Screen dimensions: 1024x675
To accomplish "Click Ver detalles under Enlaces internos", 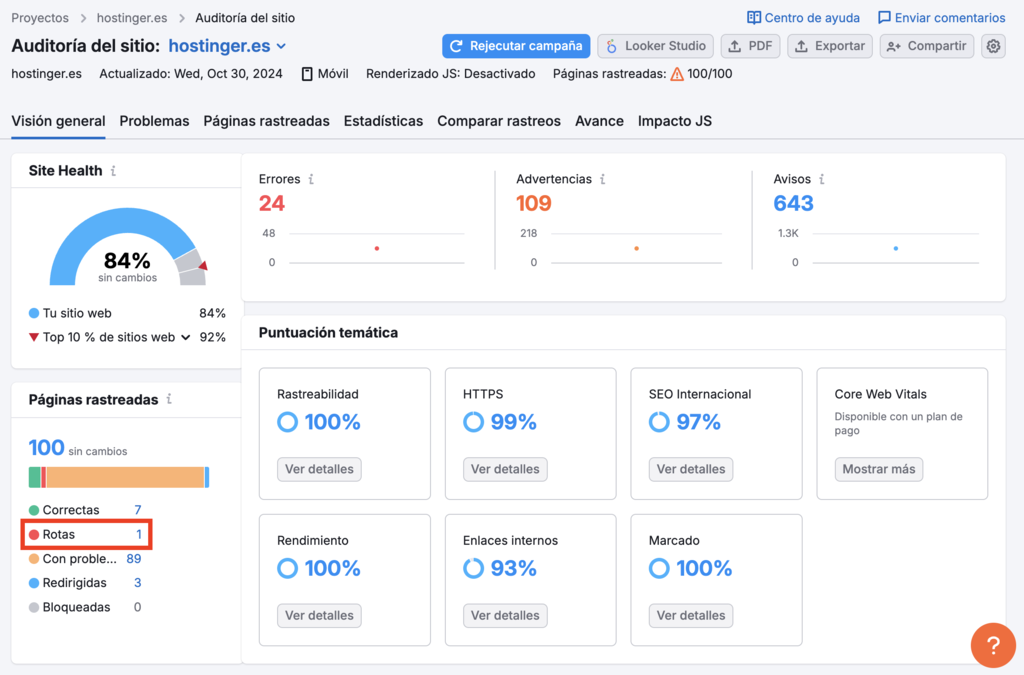I will [505, 615].
